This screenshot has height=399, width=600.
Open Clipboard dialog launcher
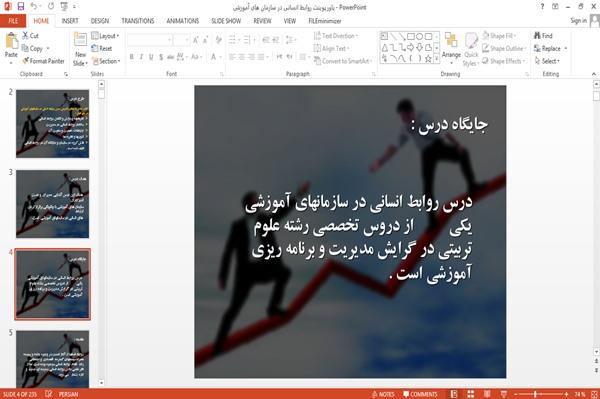66,74
